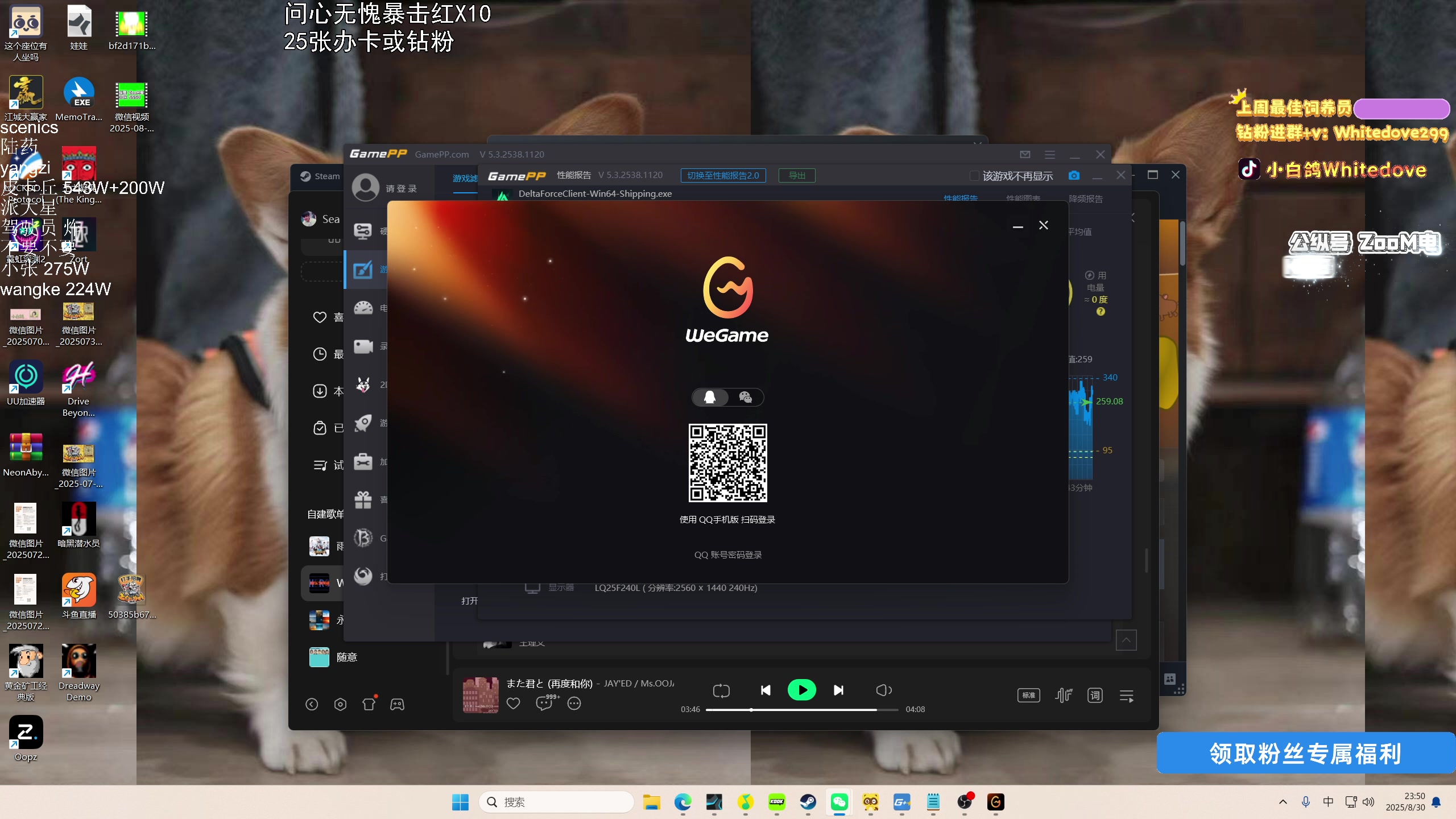This screenshot has width=1456, height=819.
Task: Show hidden system tray icons
Action: pyautogui.click(x=1283, y=802)
